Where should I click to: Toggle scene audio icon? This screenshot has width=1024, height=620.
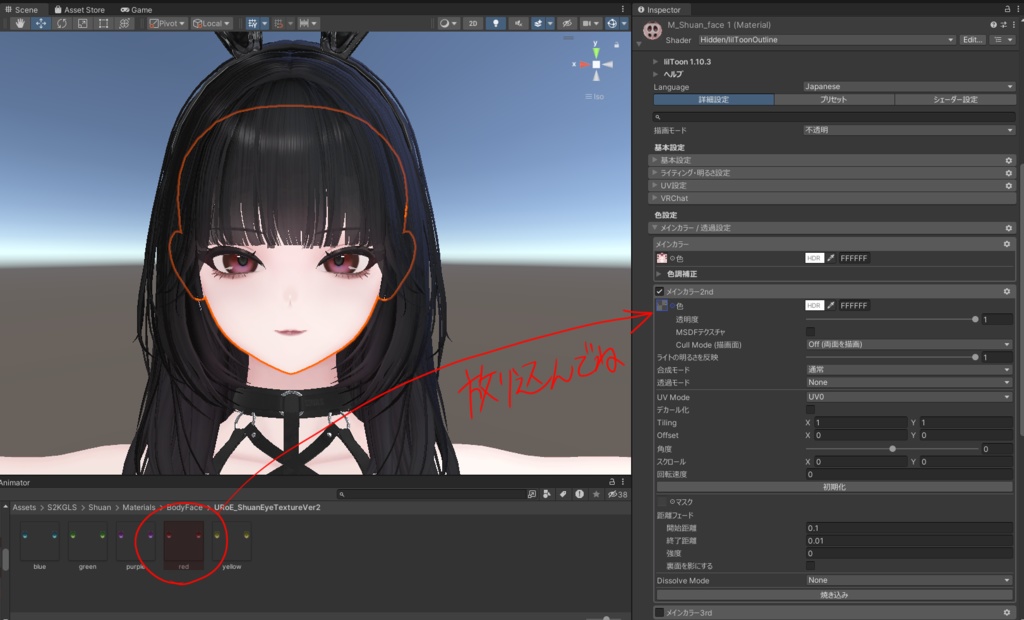[x=518, y=24]
